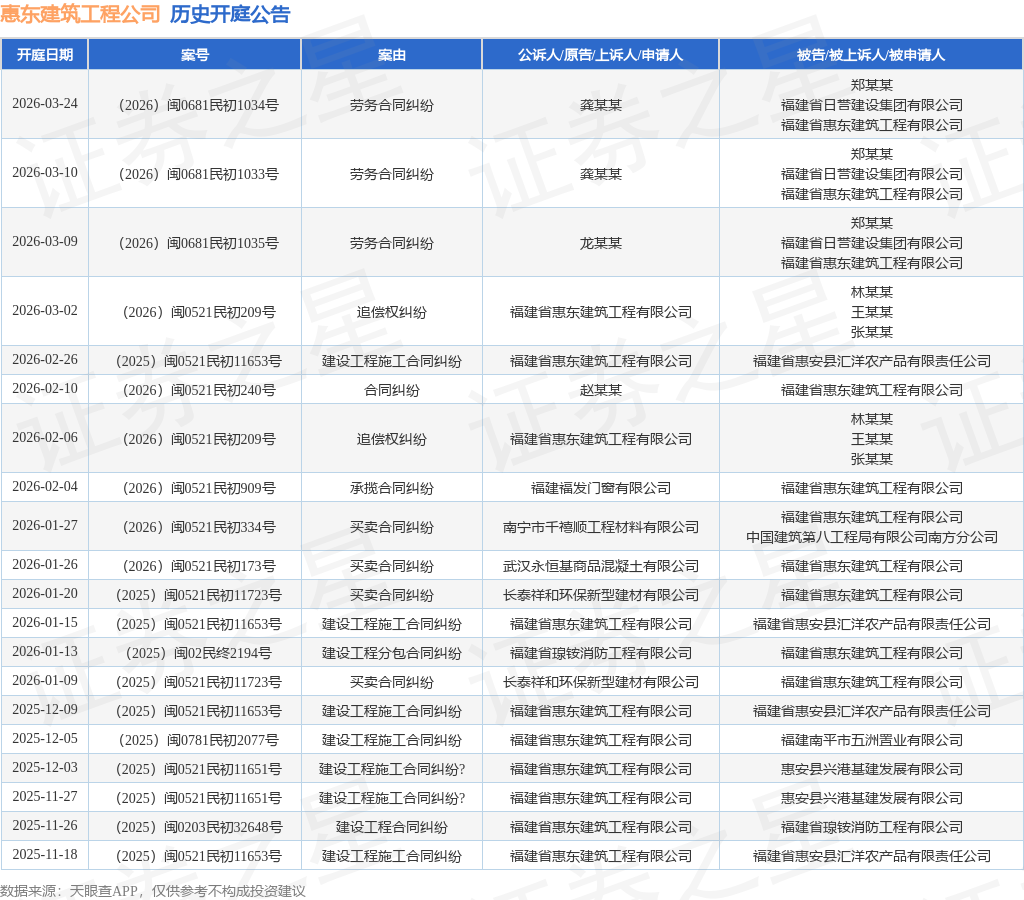Click date cell 2026-03-02
The width and height of the screenshot is (1024, 900).
tap(45, 310)
